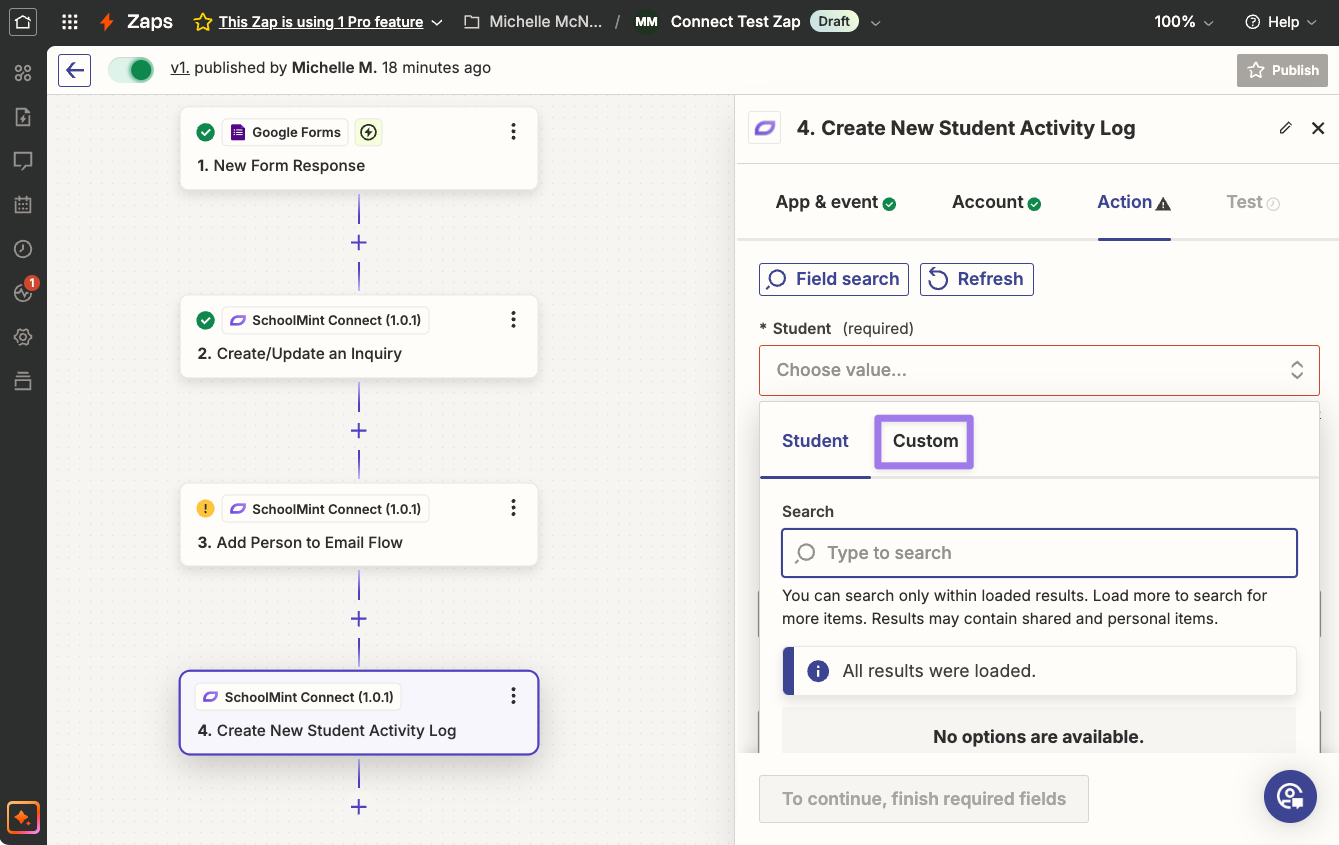1339x845 pixels.
Task: Click the Refresh button
Action: click(977, 279)
